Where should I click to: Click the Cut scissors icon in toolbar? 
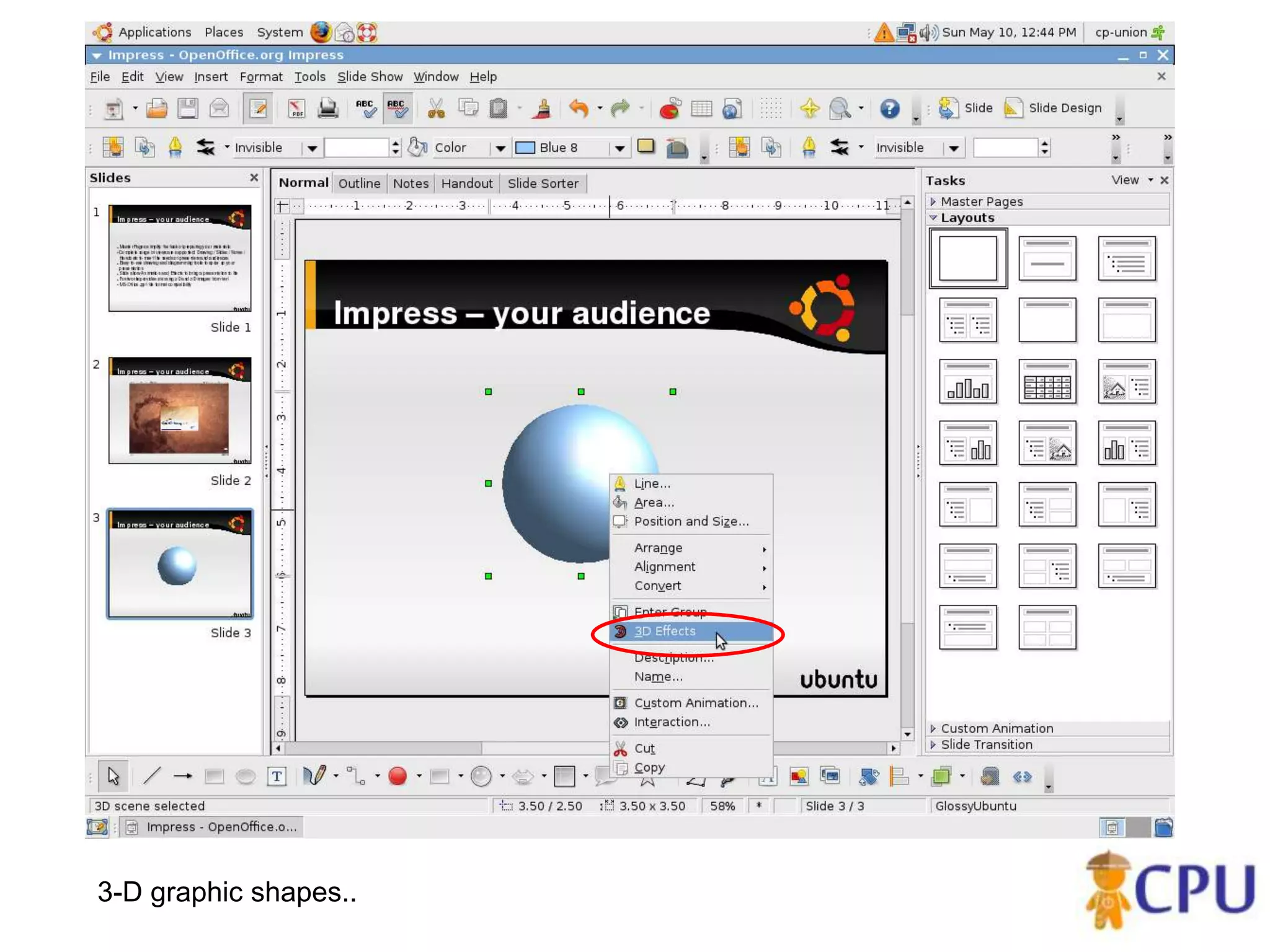point(436,108)
